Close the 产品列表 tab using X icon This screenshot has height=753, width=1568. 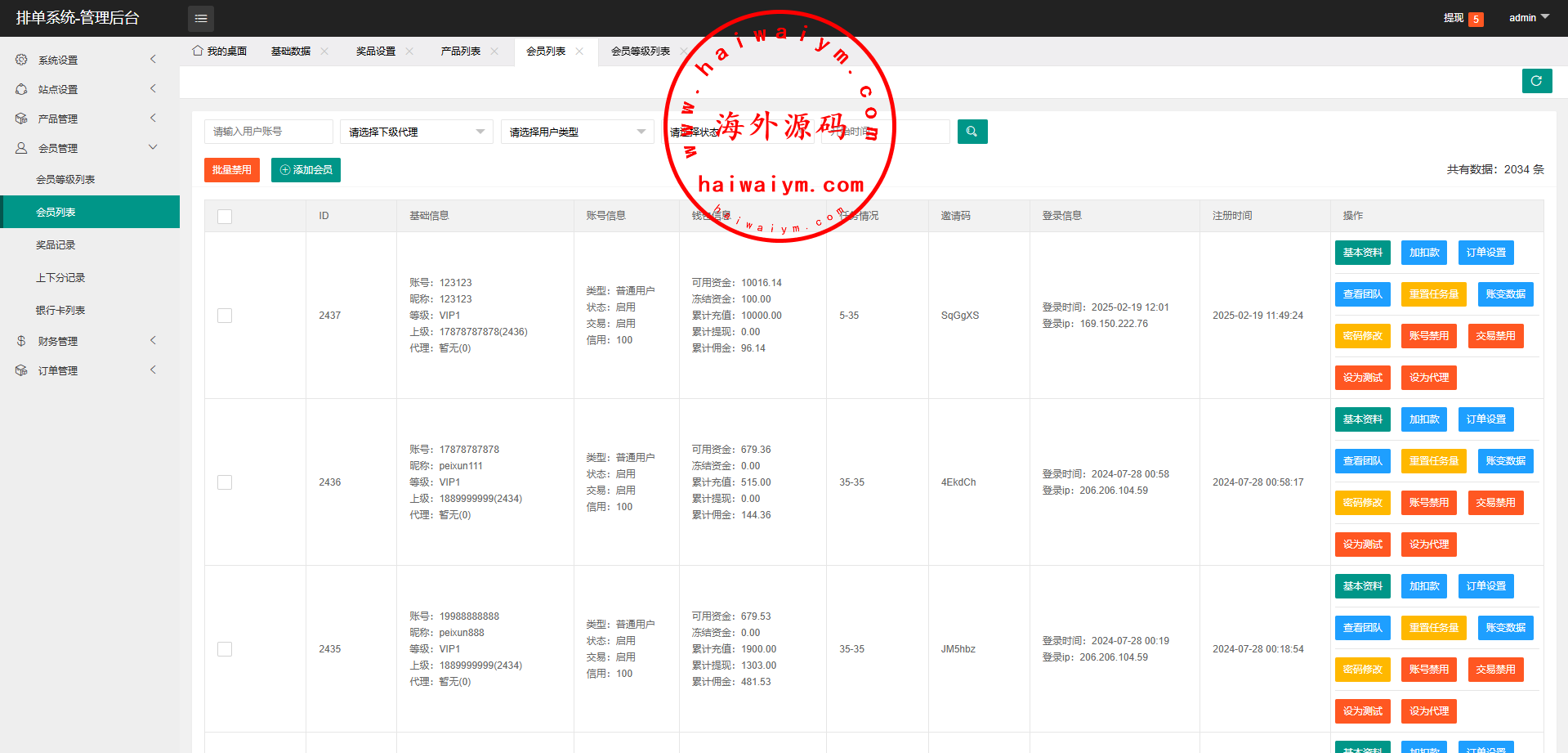point(494,52)
